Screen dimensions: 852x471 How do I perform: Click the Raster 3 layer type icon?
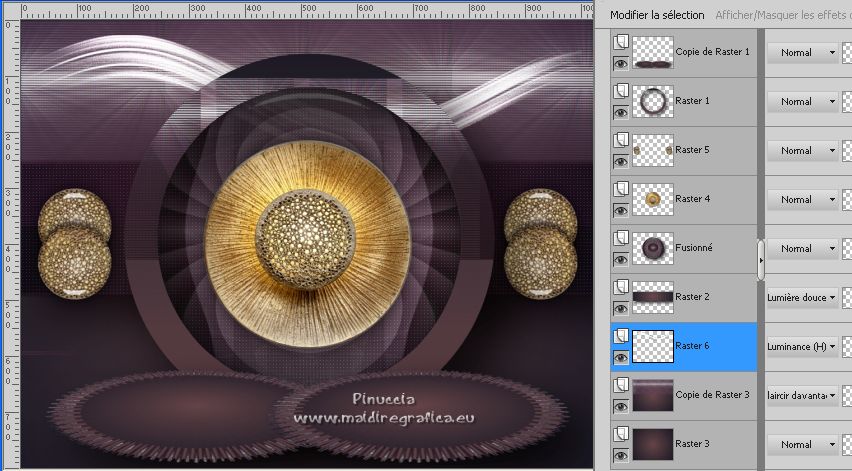click(620, 434)
